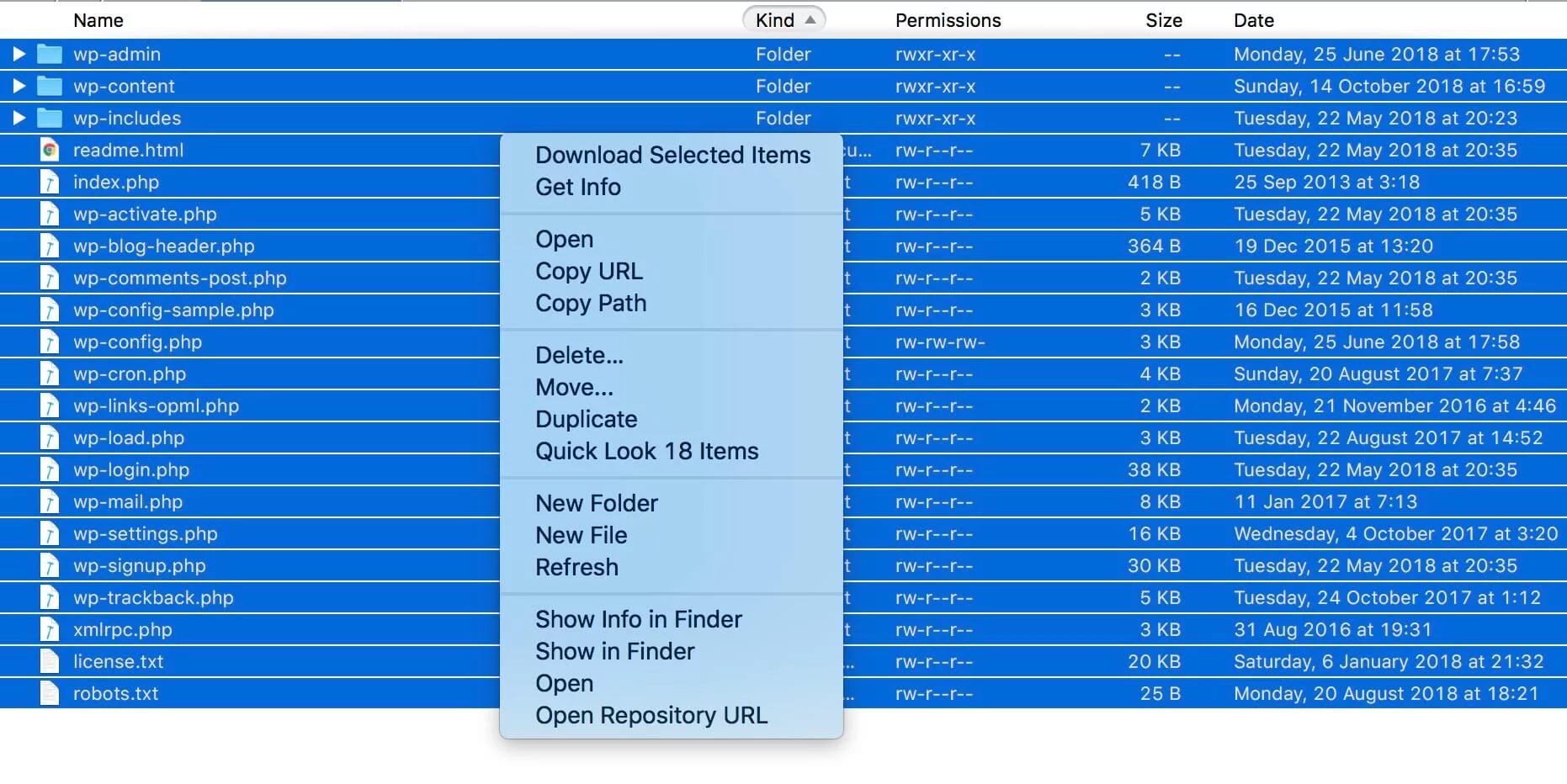Click the 364 B size value
The image size is (1567, 784).
coord(1154,246)
